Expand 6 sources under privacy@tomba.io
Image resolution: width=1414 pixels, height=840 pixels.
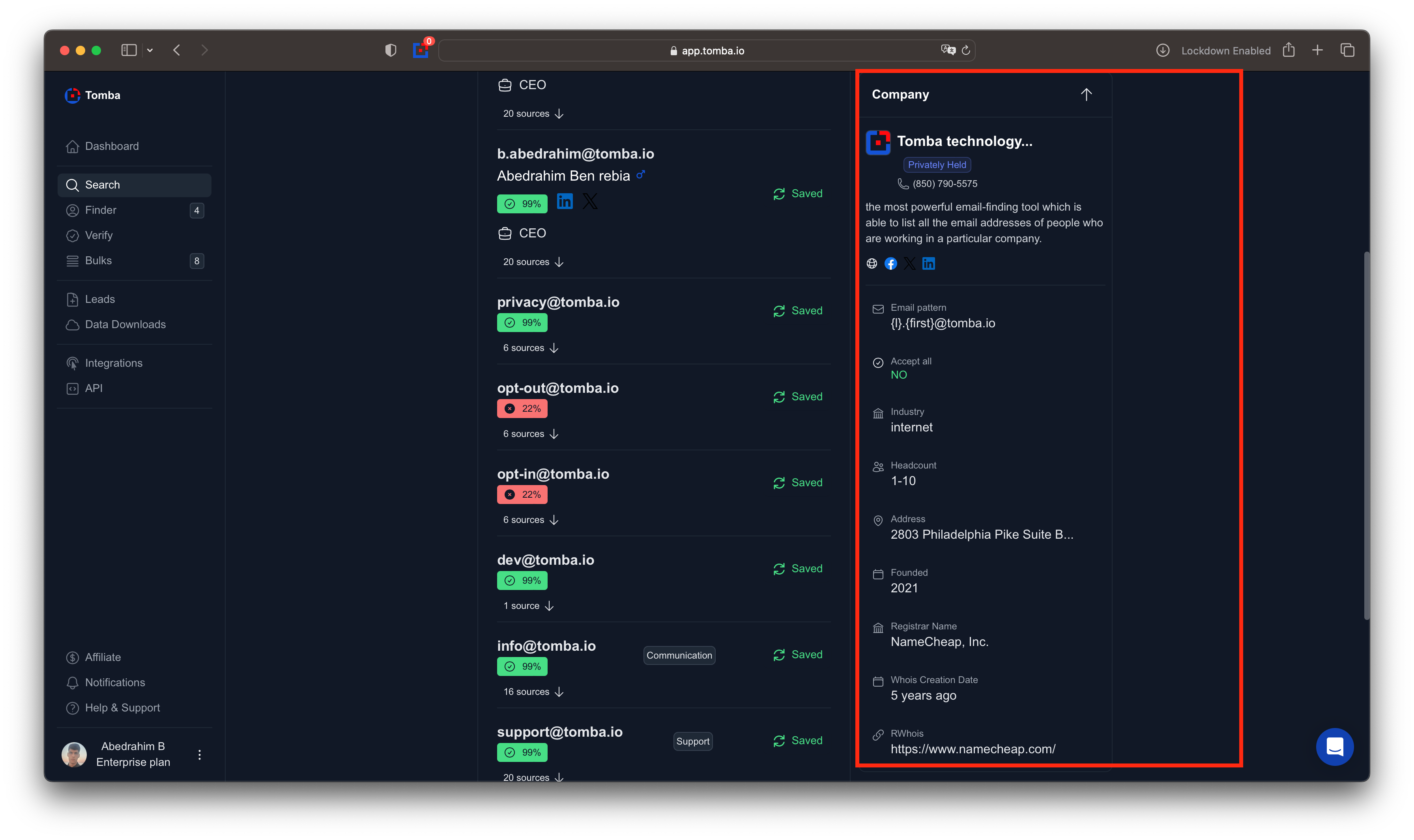pos(531,347)
